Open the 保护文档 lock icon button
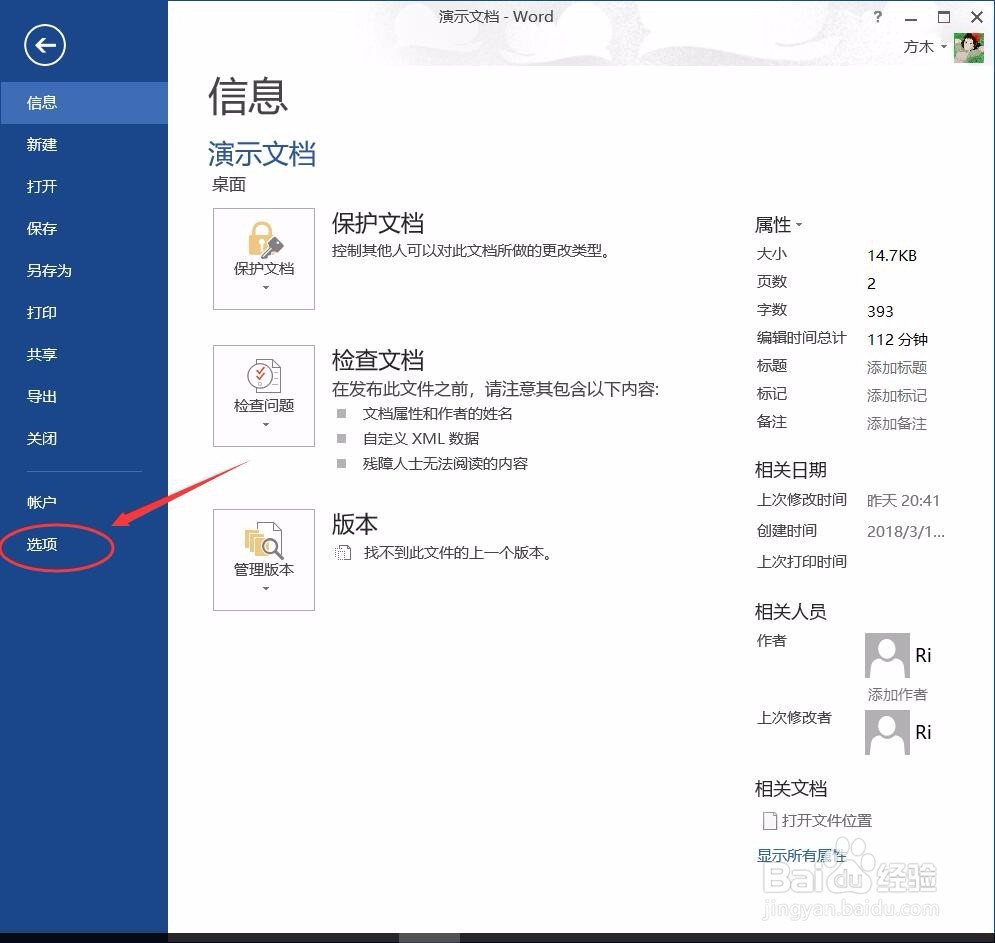 264,259
